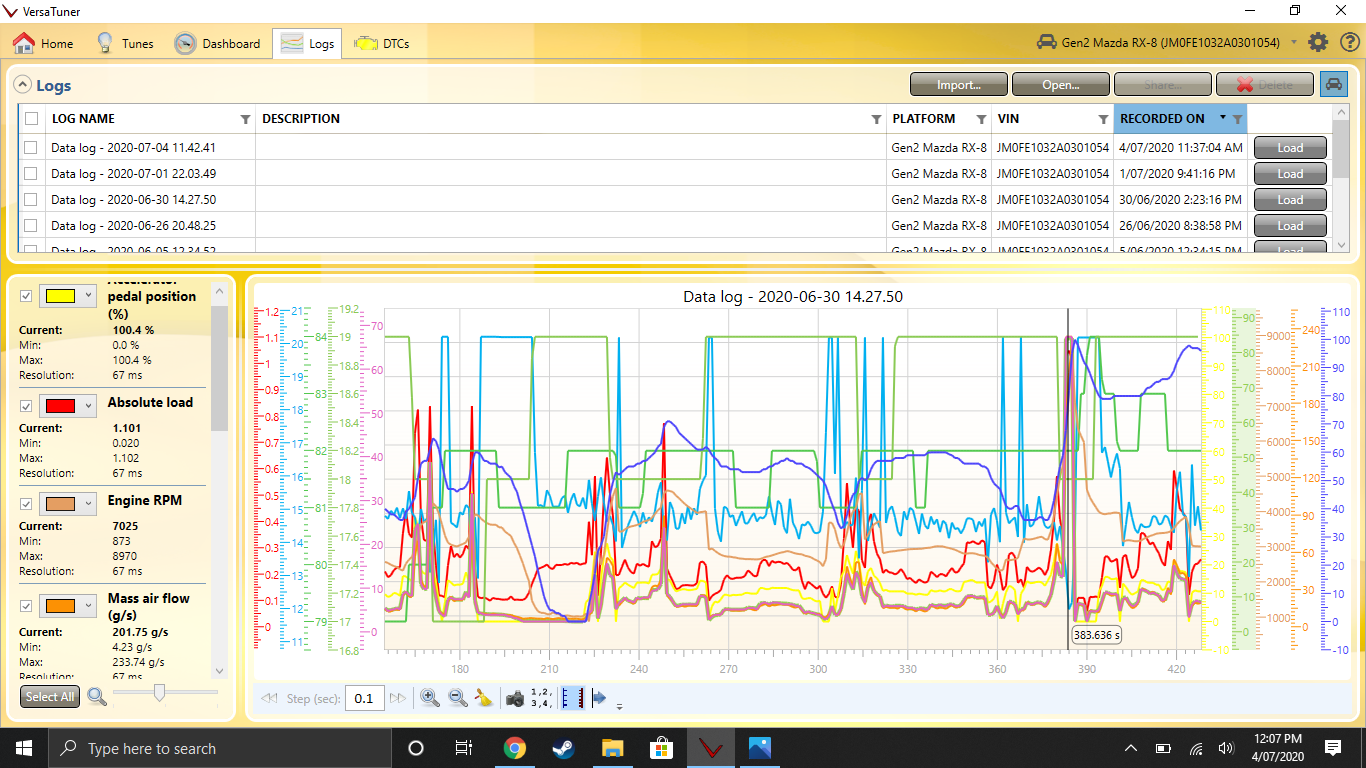Click the volume speaker tray icon

(x=1226, y=748)
